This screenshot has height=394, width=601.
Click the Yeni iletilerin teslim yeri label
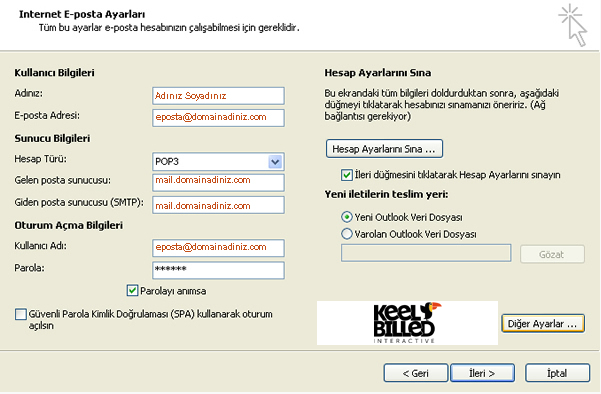point(386,195)
